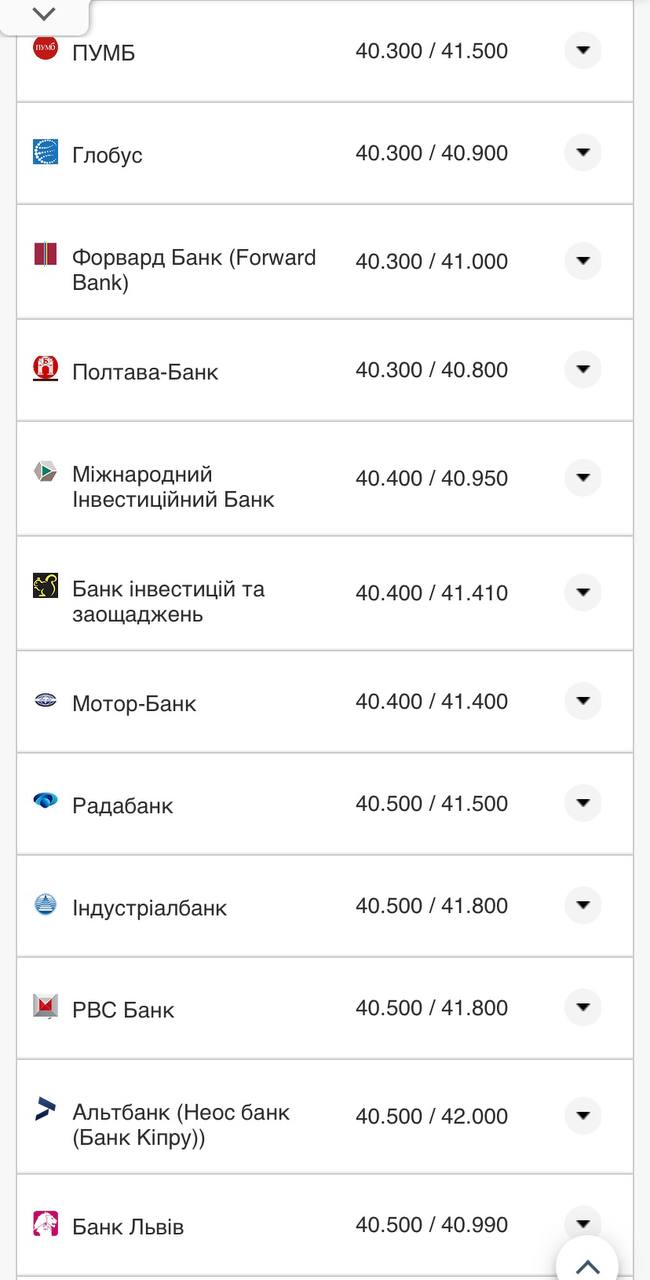This screenshot has height=1280, width=650.
Task: Click the 40.300 / 41.500 rate text
Action: [x=434, y=51]
